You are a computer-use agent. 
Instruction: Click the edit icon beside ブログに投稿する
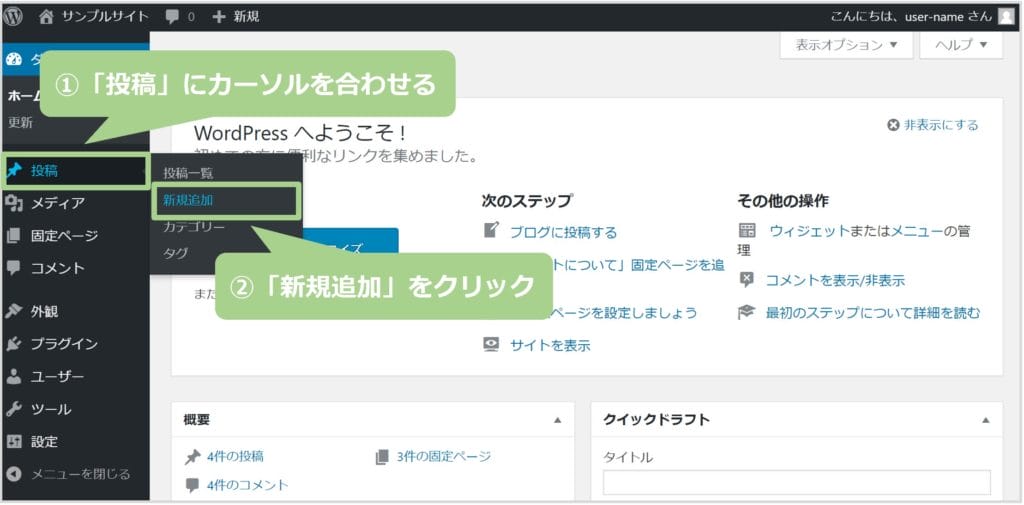(491, 230)
